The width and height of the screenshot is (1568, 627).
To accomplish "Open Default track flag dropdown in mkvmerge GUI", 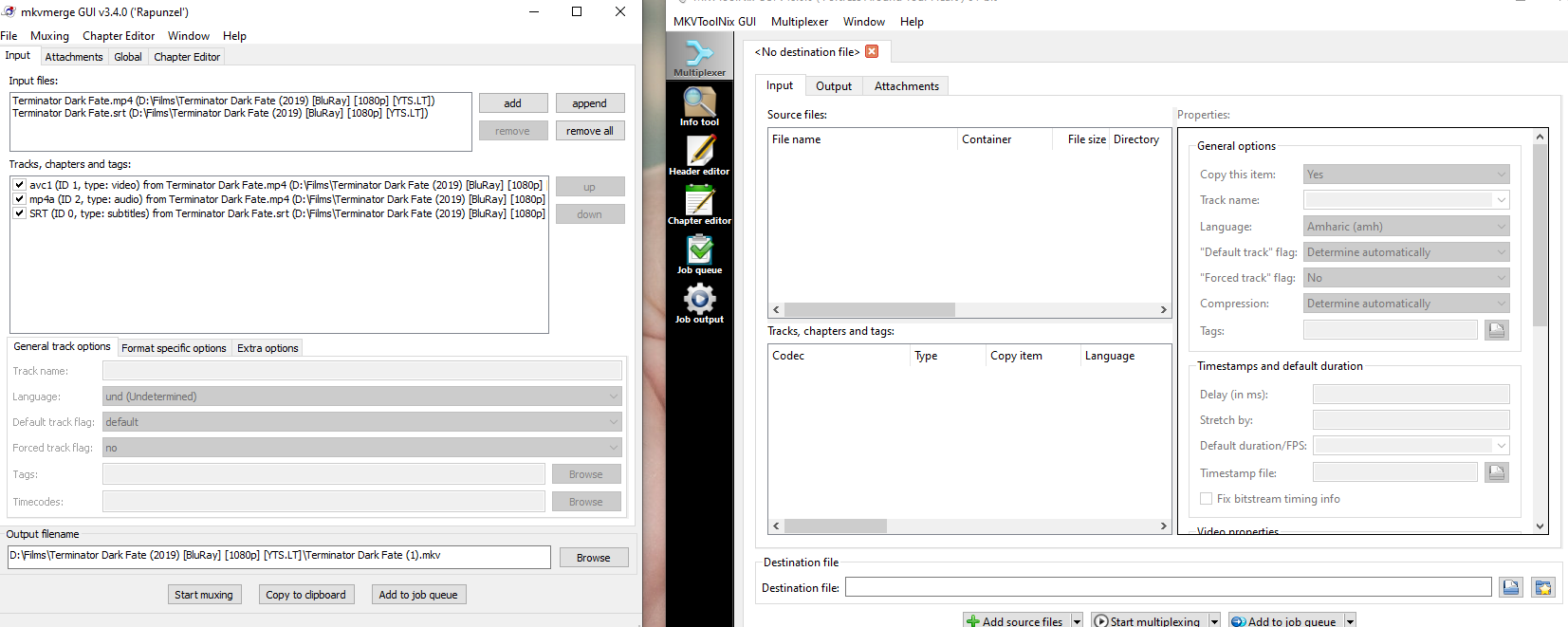I will click(362, 422).
